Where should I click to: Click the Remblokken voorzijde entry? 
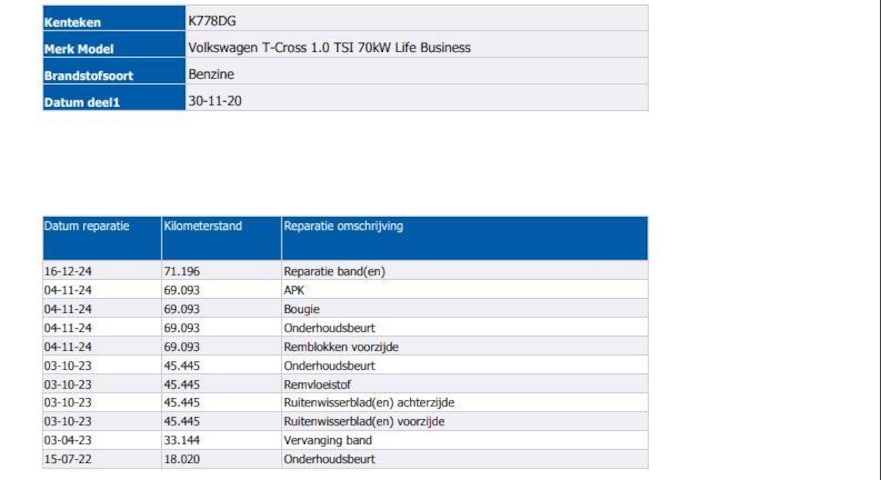[x=342, y=346]
